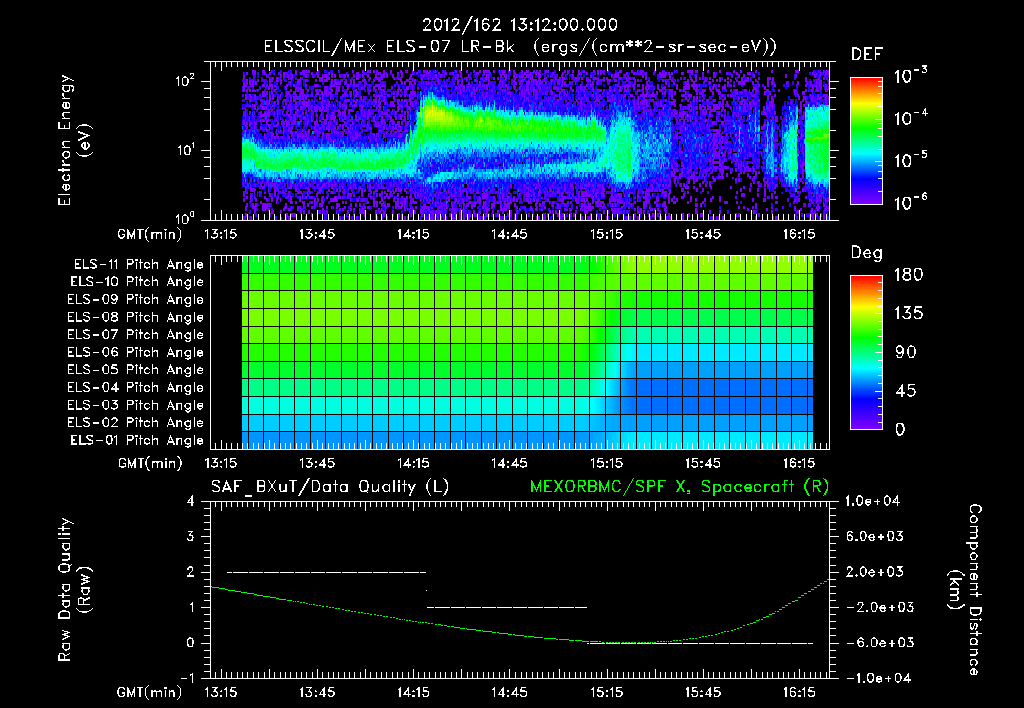Image resolution: width=1024 pixels, height=708 pixels.
Task: Click the data quality line at level 1
Action: tap(507, 607)
